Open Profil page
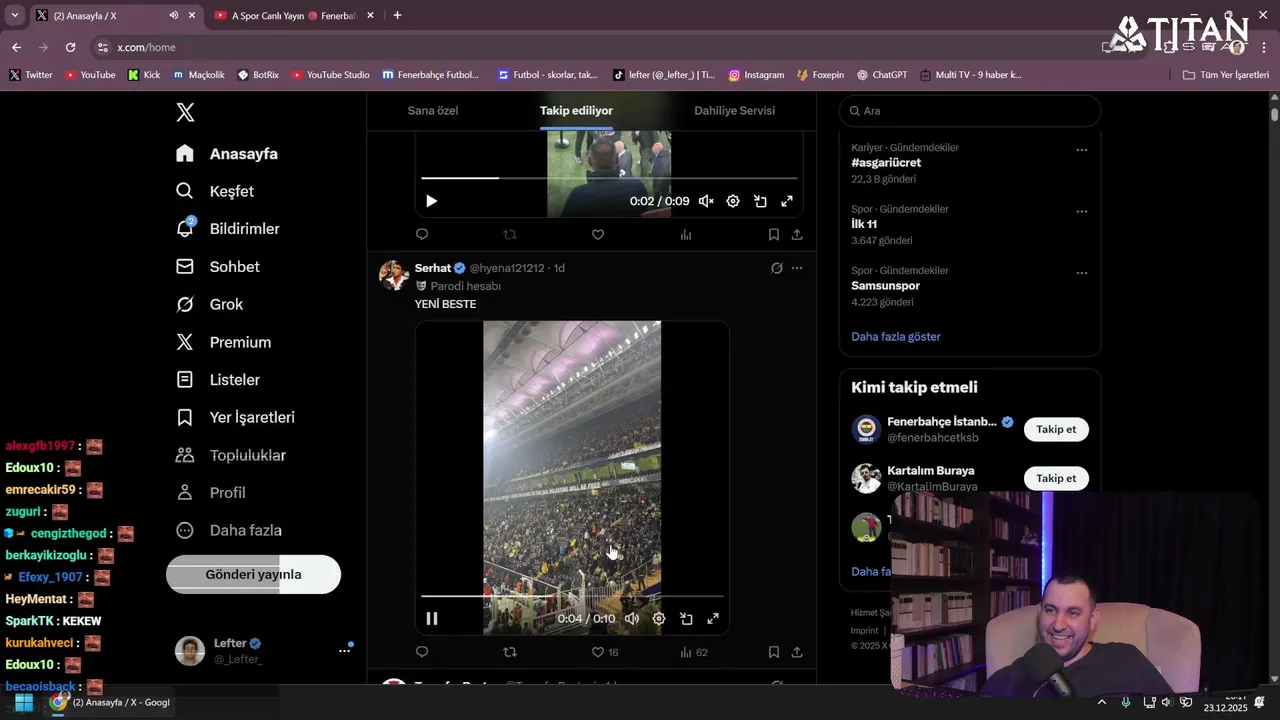This screenshot has height=720, width=1280. (x=210, y=493)
